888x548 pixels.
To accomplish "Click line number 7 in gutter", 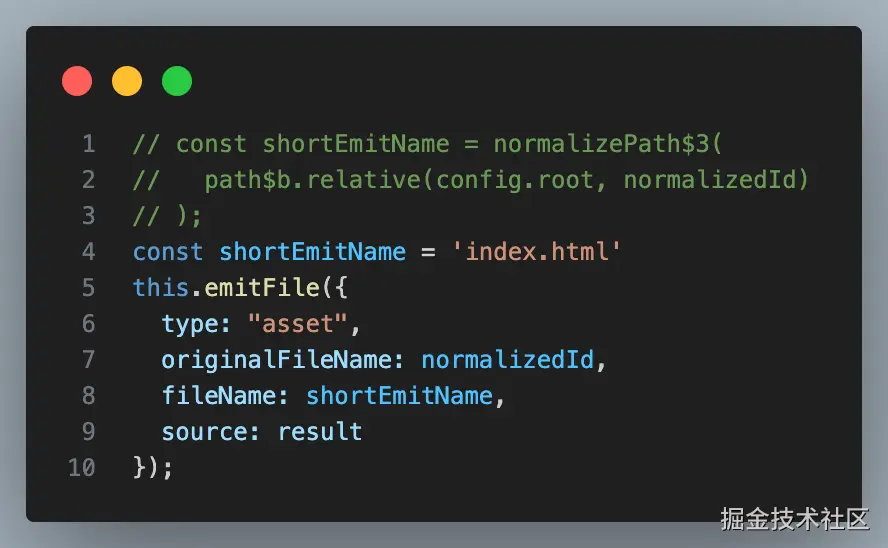I will click(x=89, y=360).
